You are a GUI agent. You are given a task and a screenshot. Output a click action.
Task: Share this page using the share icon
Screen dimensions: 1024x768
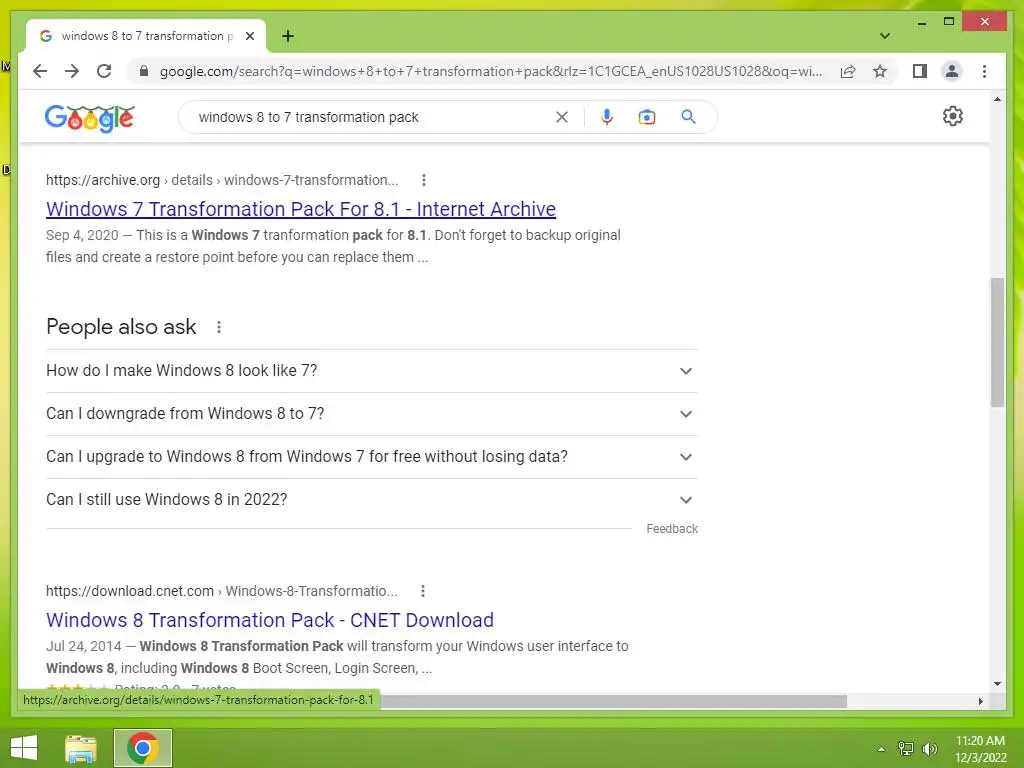coord(848,71)
